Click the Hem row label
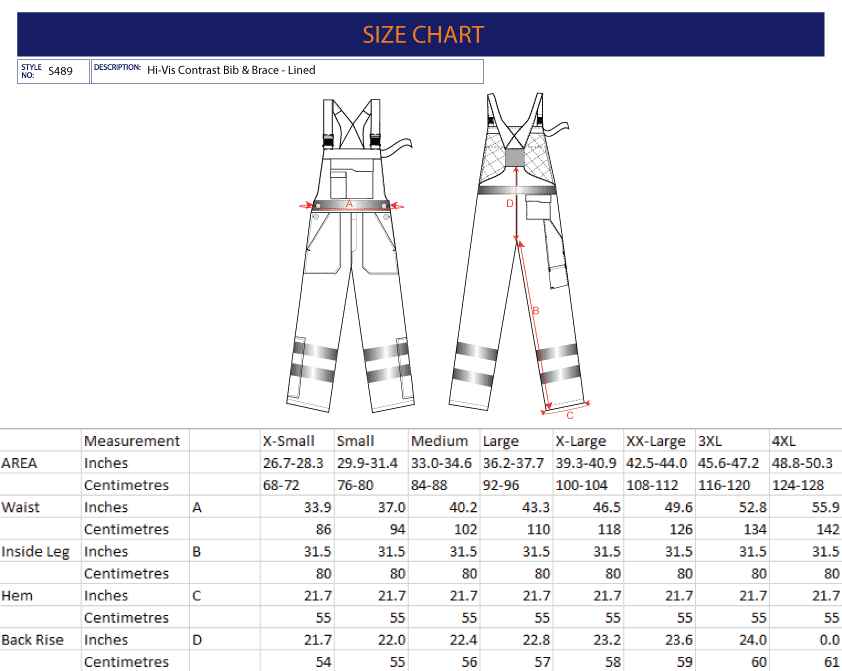 click(17, 595)
